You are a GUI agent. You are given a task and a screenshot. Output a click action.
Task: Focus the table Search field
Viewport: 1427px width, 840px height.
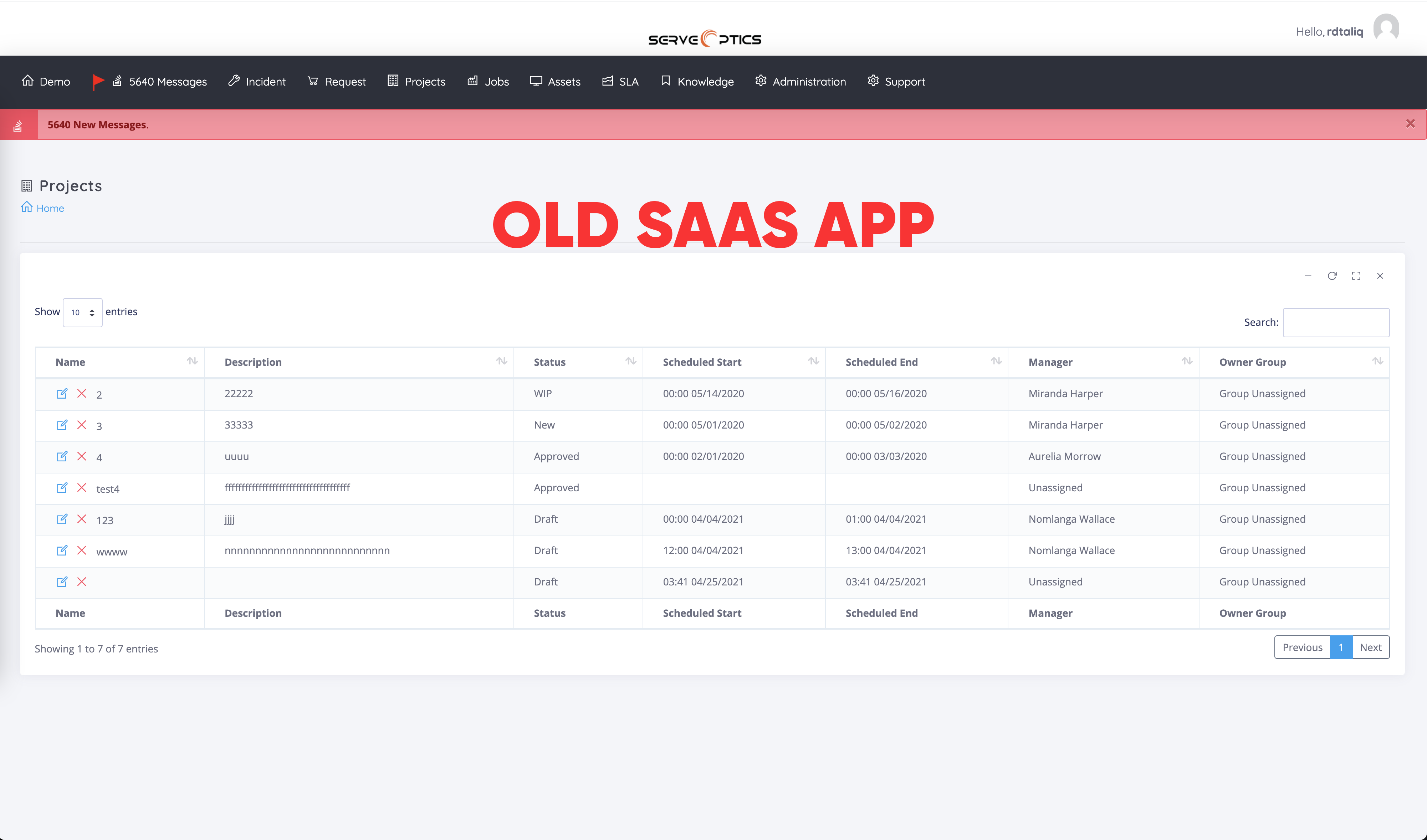tap(1335, 322)
